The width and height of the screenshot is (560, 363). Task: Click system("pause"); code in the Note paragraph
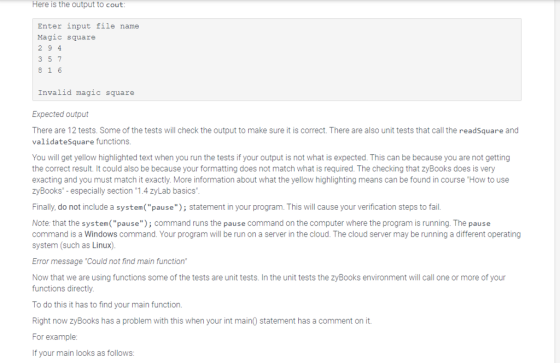click(117, 223)
